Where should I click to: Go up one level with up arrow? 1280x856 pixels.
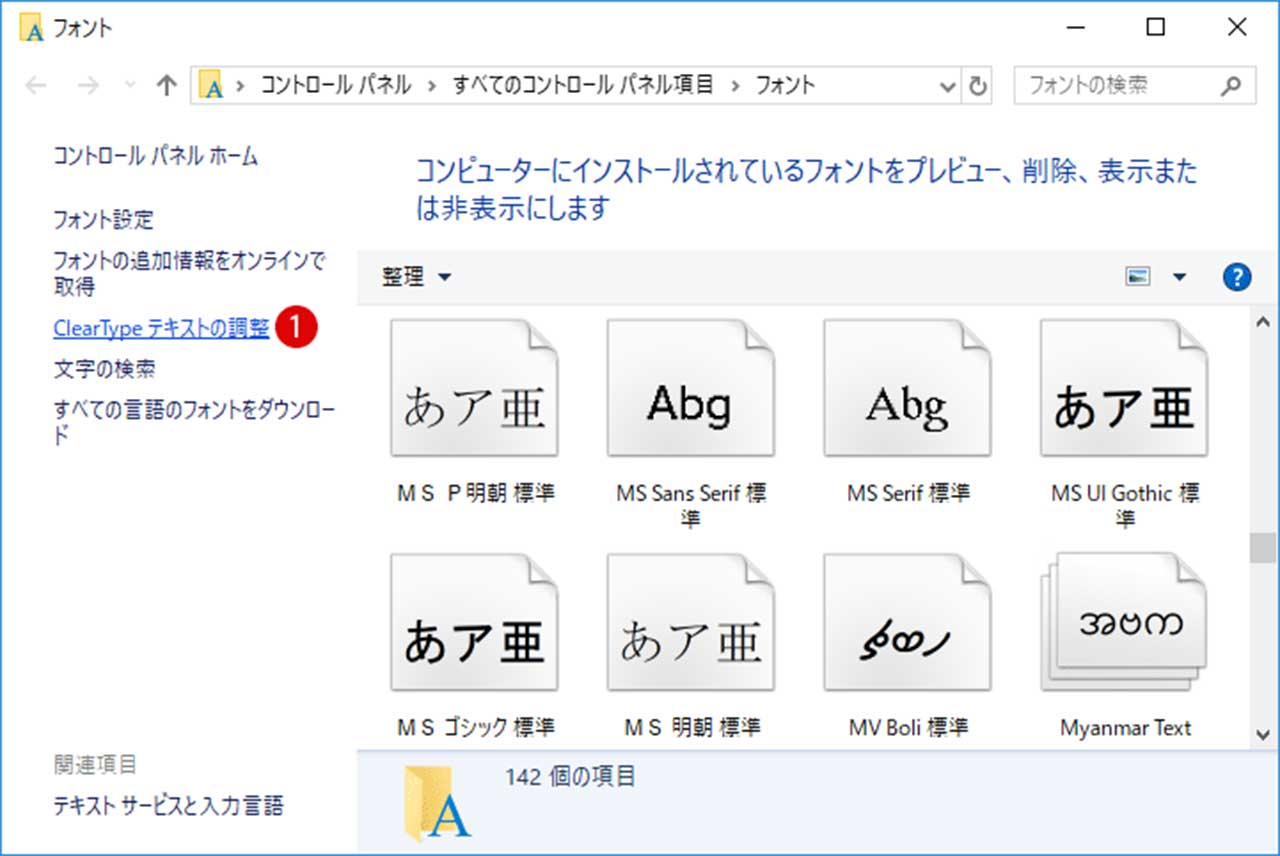point(167,86)
